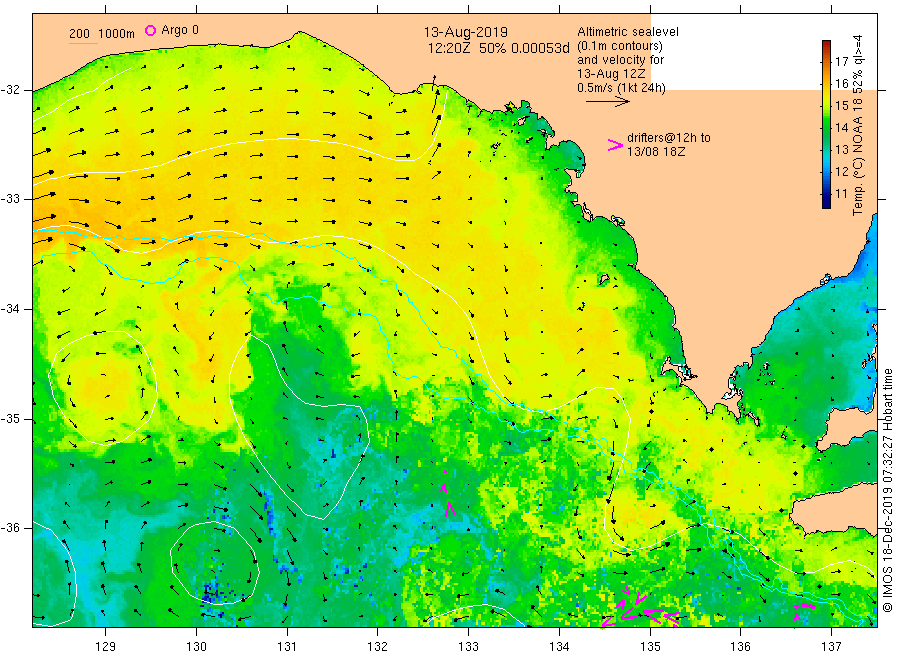This screenshot has width=900, height=660.
Task: Click the magenta Argo circle marker in legend
Action: (150, 30)
